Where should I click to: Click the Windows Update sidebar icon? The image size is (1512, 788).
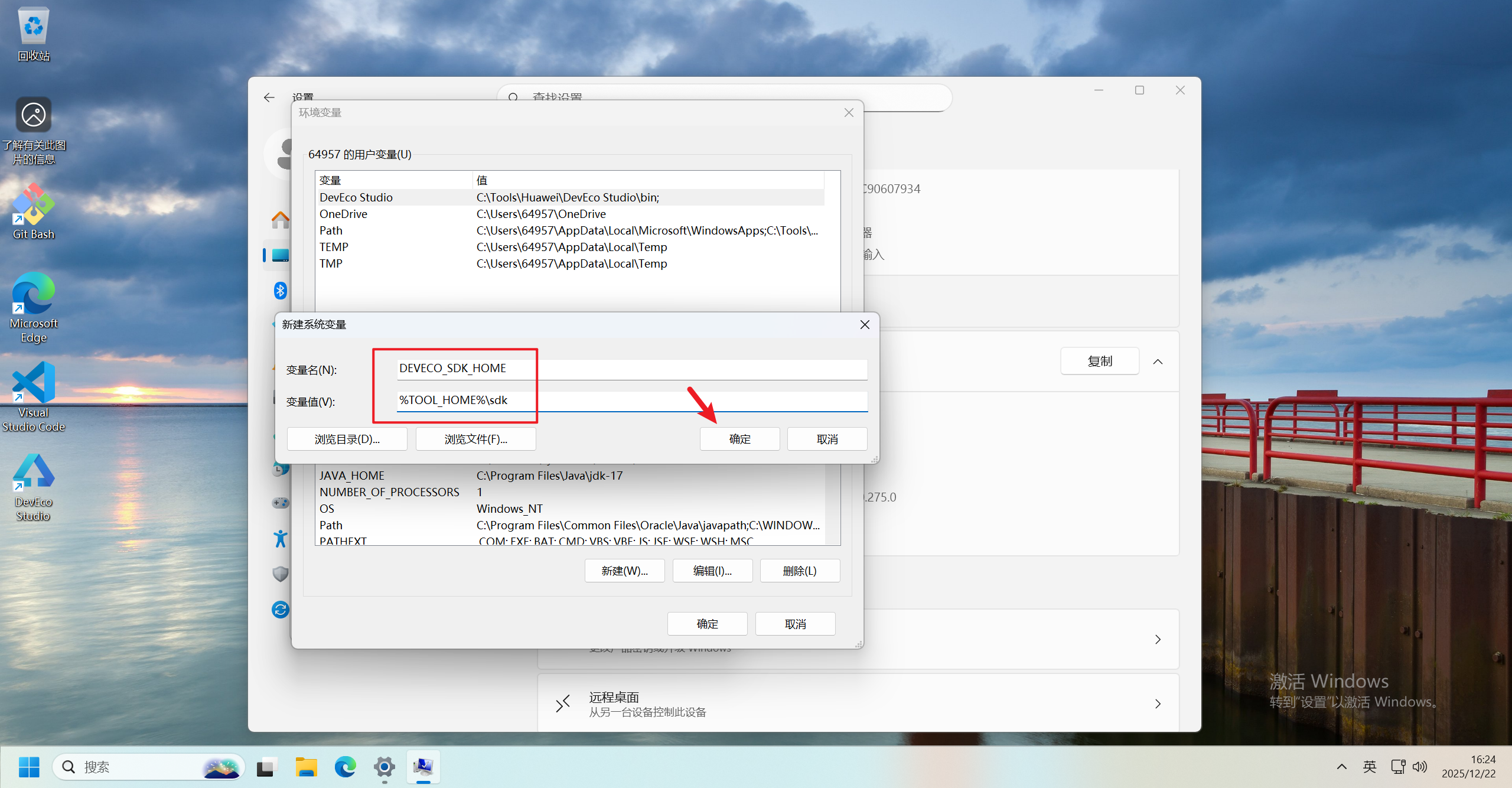[280, 609]
